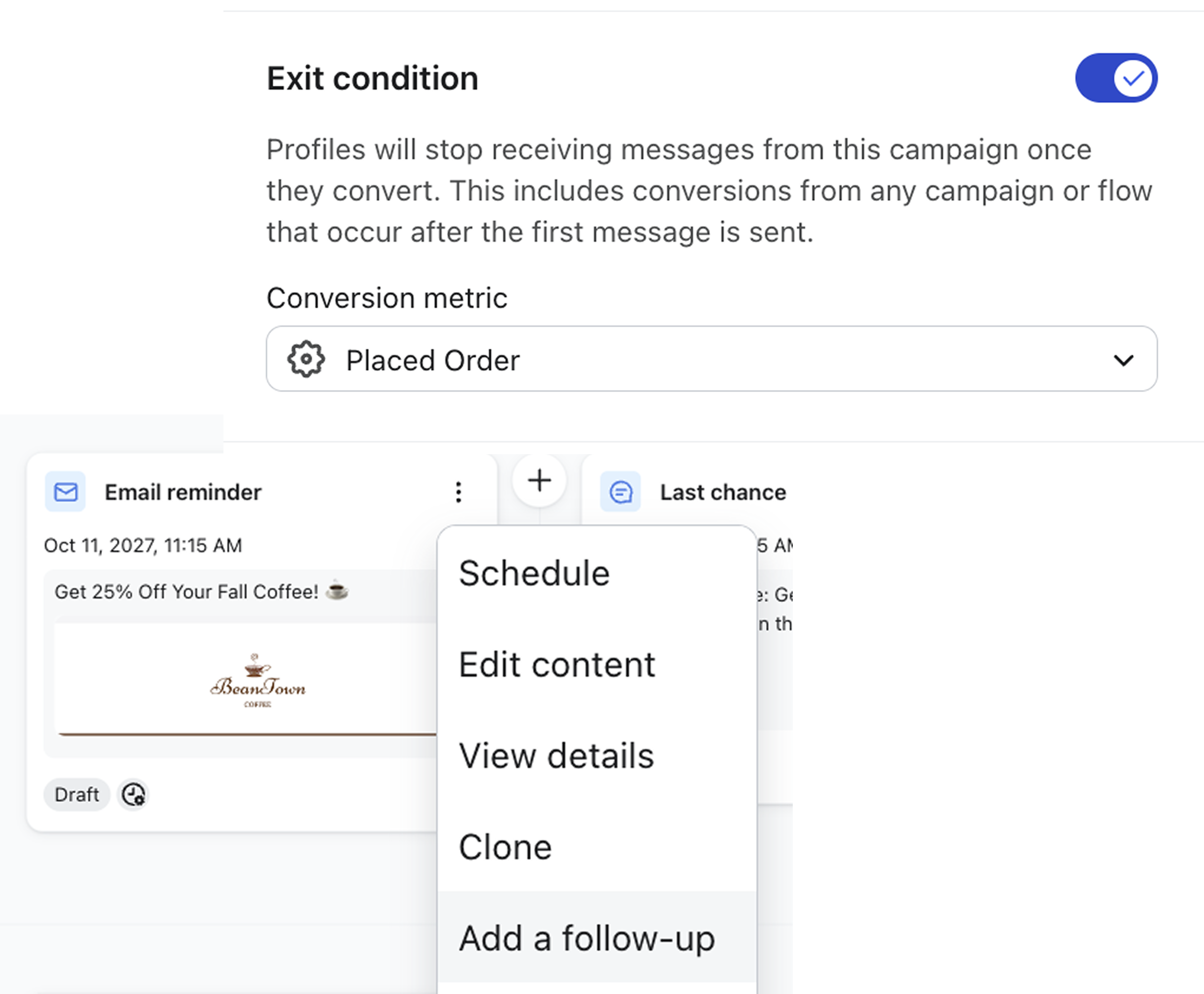Choose Edit content in the menu
This screenshot has height=994, width=1204.
click(x=557, y=664)
